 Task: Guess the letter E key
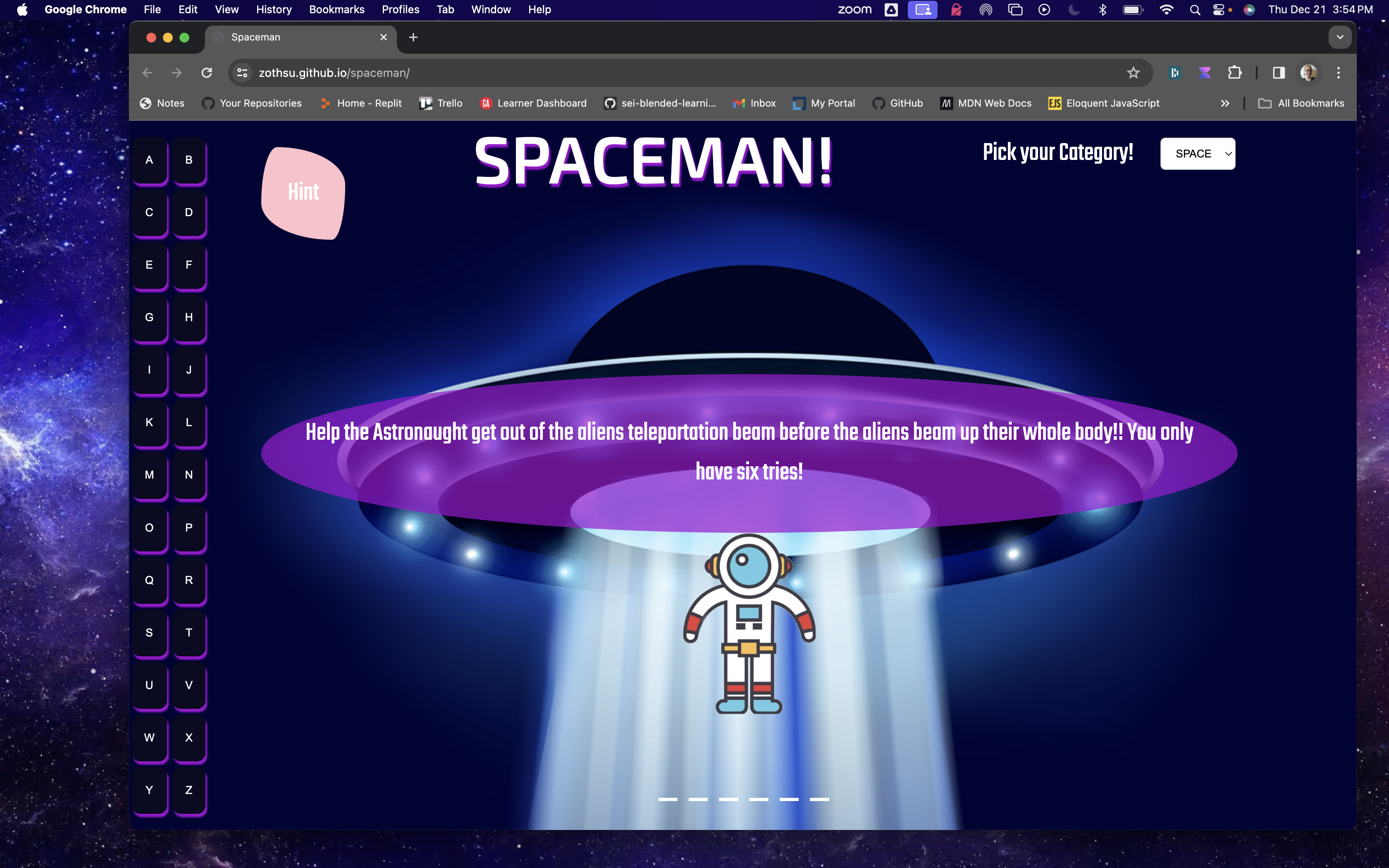tap(149, 265)
